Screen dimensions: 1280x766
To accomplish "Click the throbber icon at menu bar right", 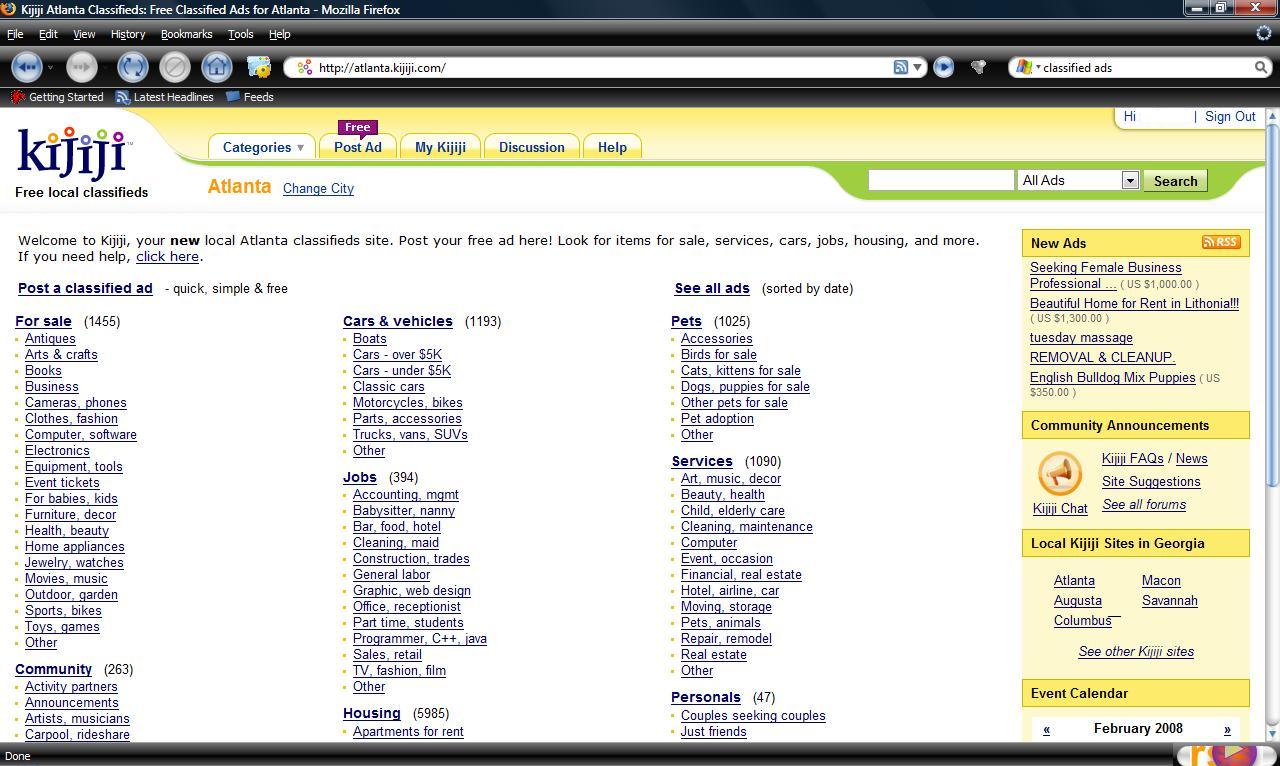I will point(1263,33).
